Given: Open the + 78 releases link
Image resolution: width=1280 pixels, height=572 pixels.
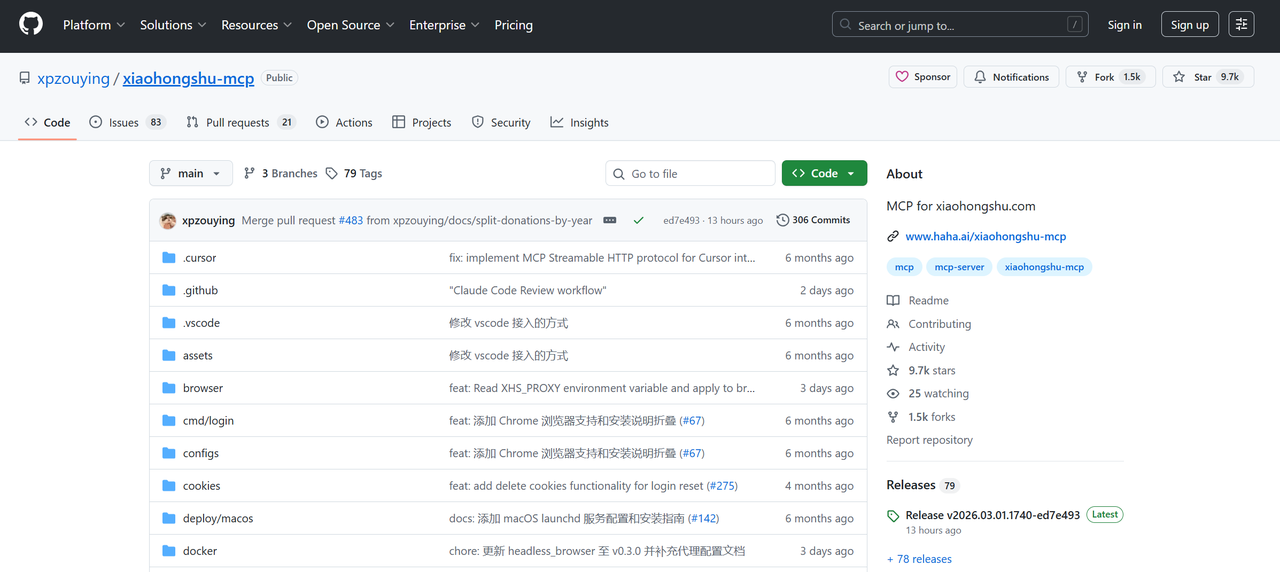Looking at the screenshot, I should pos(919,559).
